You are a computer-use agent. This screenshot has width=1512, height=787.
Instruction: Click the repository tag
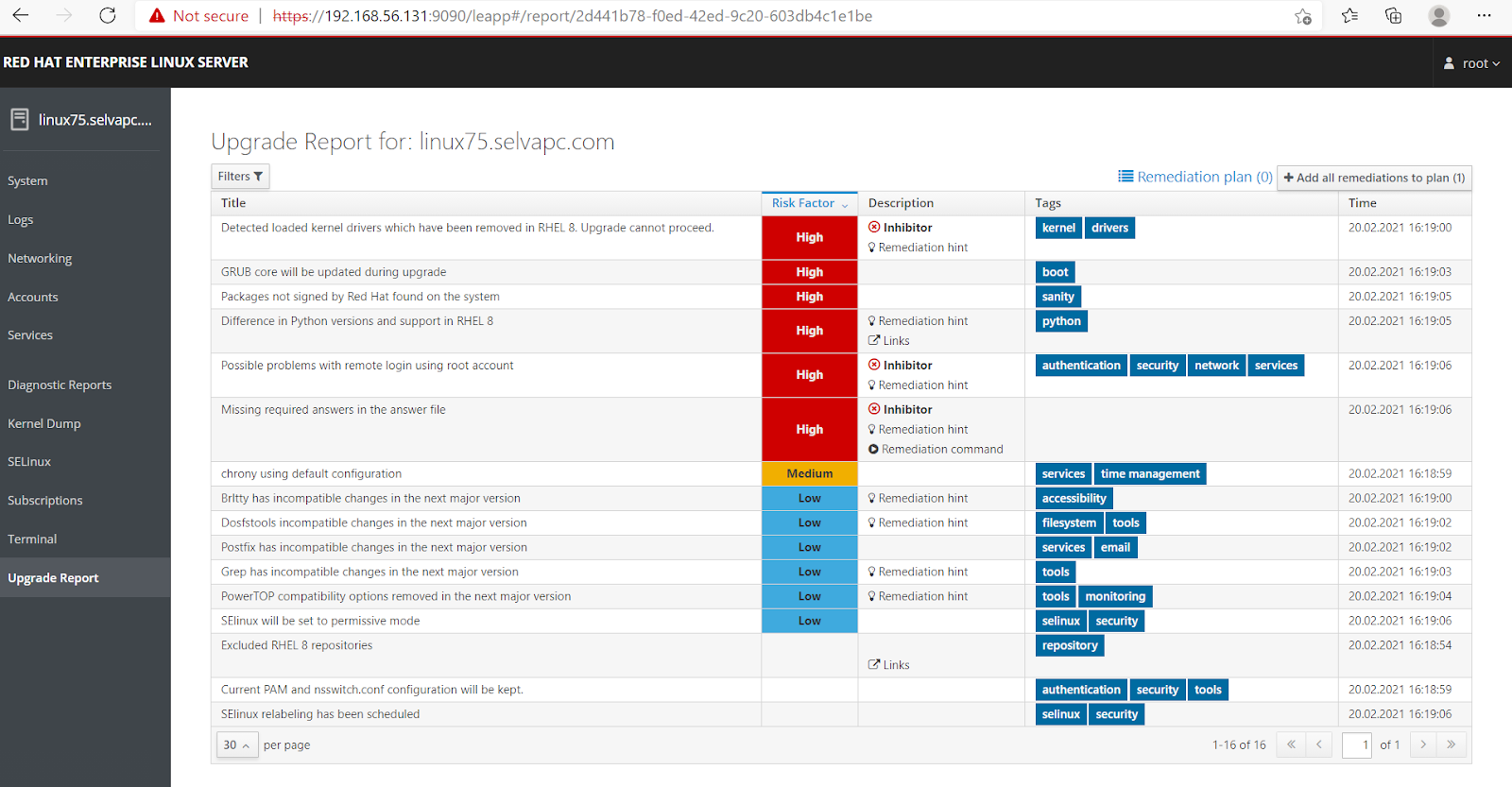click(1070, 646)
